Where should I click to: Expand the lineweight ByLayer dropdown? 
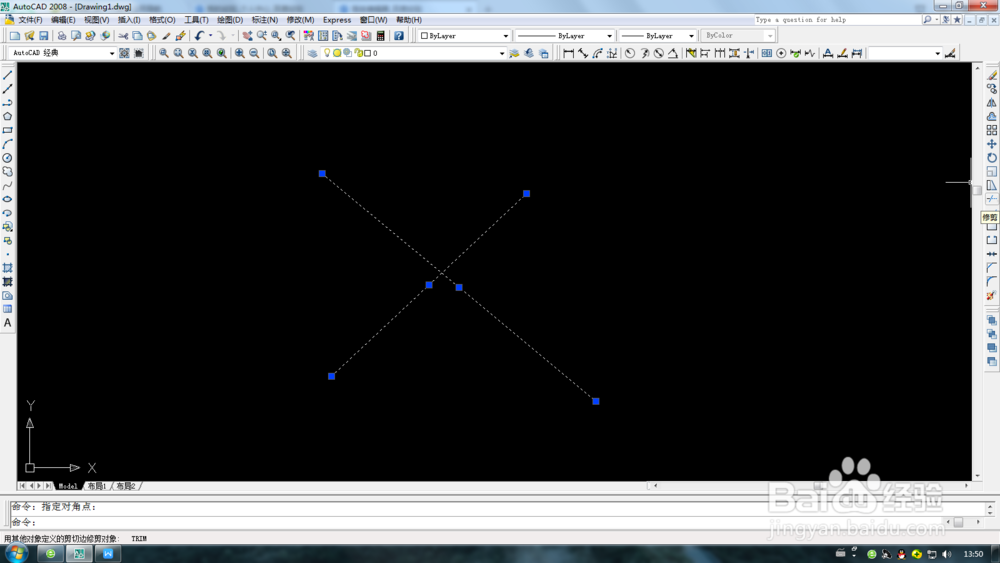pos(691,36)
